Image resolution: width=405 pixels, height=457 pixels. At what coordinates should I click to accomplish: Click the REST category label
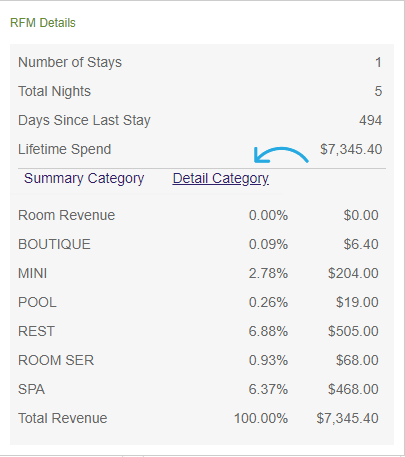tap(36, 331)
